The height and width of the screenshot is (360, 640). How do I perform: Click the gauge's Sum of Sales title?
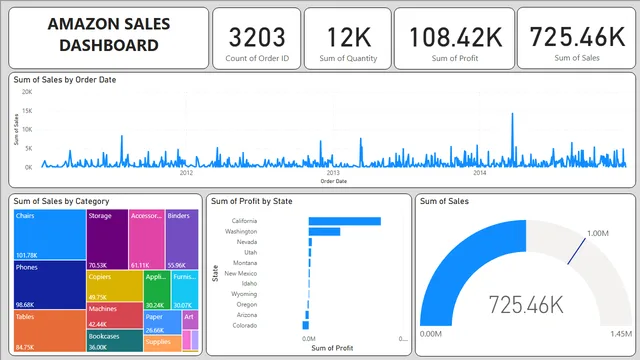coord(444,201)
